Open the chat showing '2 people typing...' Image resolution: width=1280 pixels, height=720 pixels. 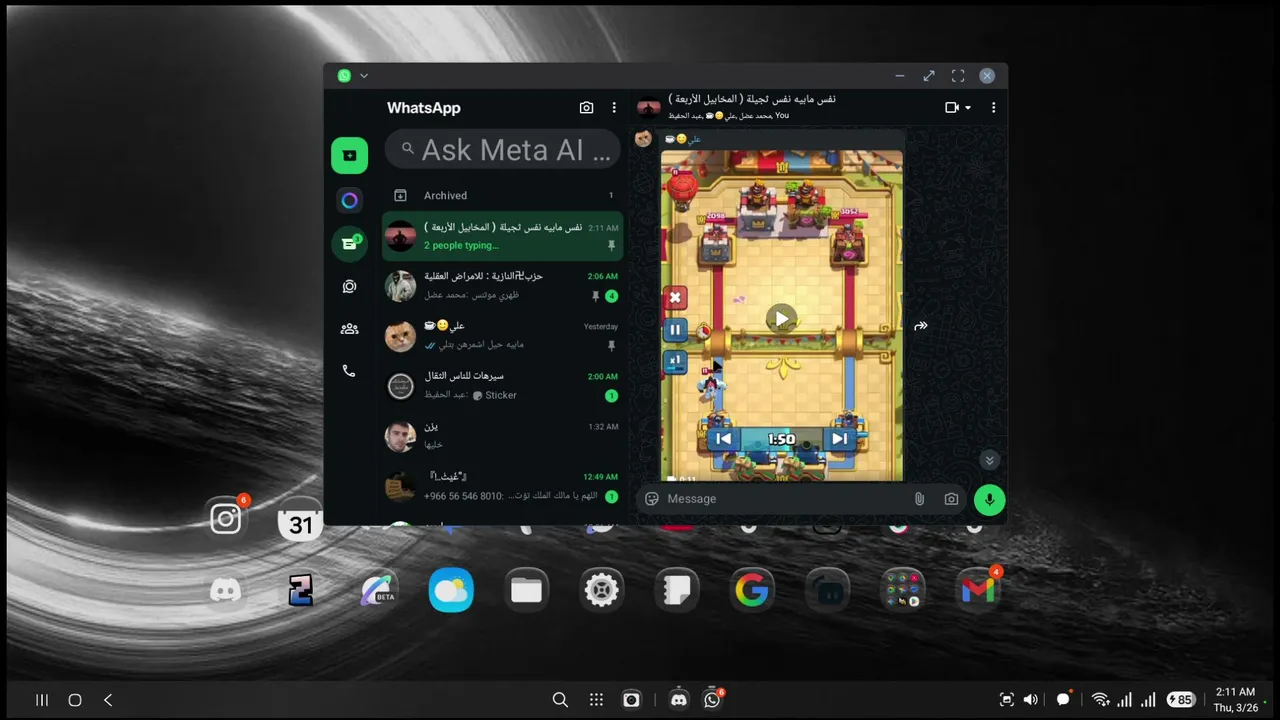[503, 236]
